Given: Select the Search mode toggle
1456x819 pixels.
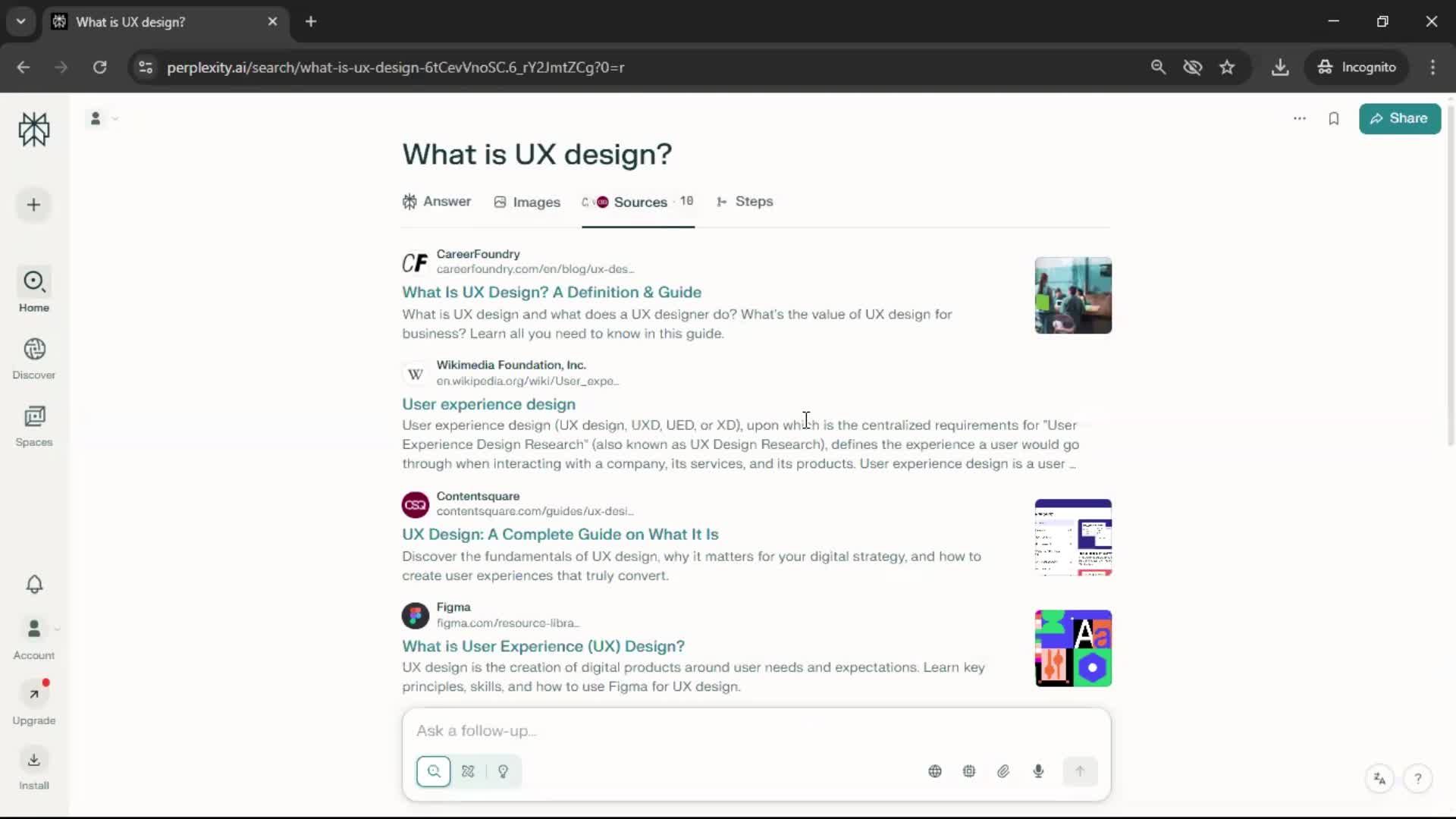Looking at the screenshot, I should (x=434, y=771).
